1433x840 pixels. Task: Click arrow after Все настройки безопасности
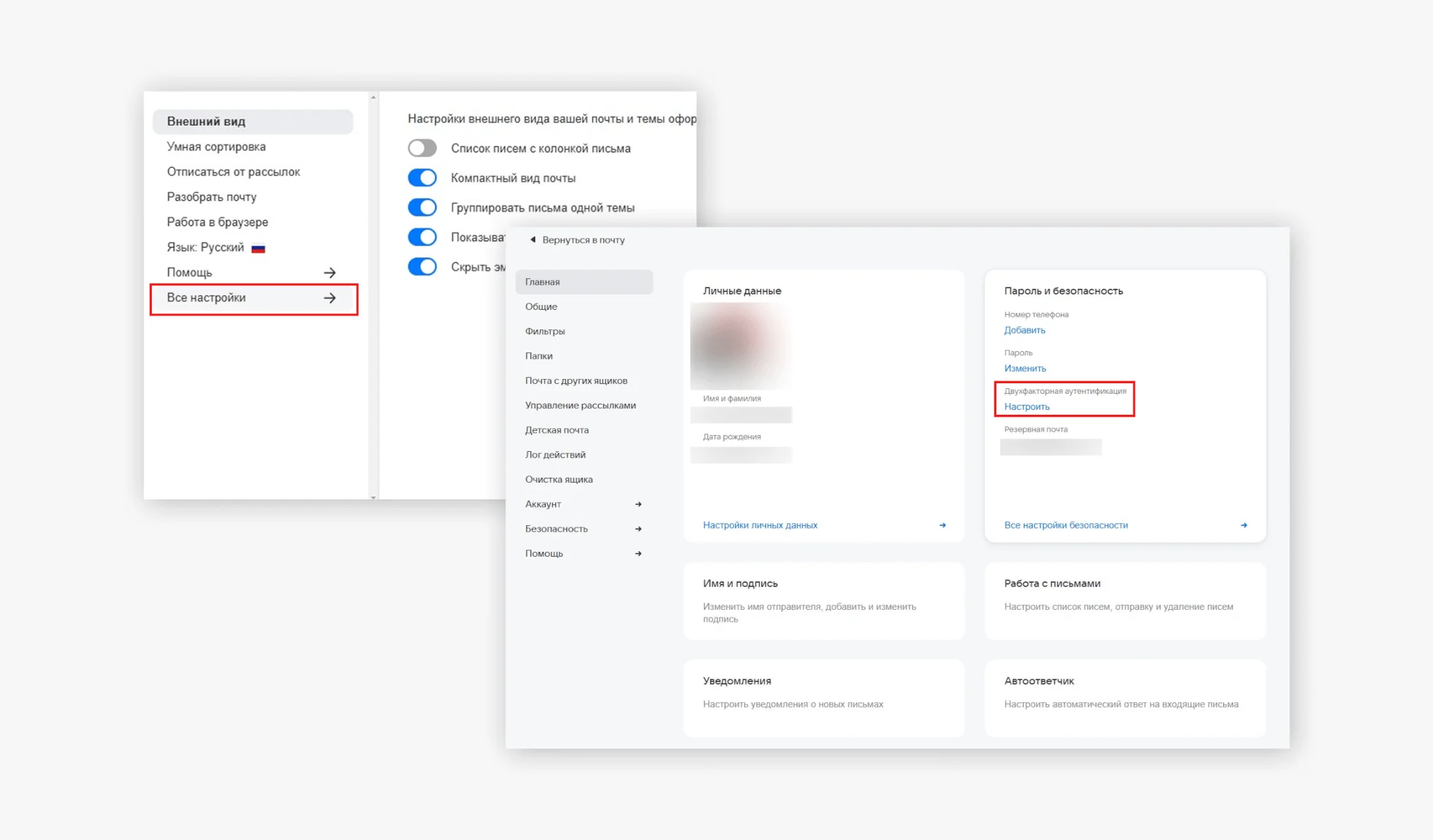[x=1243, y=525]
